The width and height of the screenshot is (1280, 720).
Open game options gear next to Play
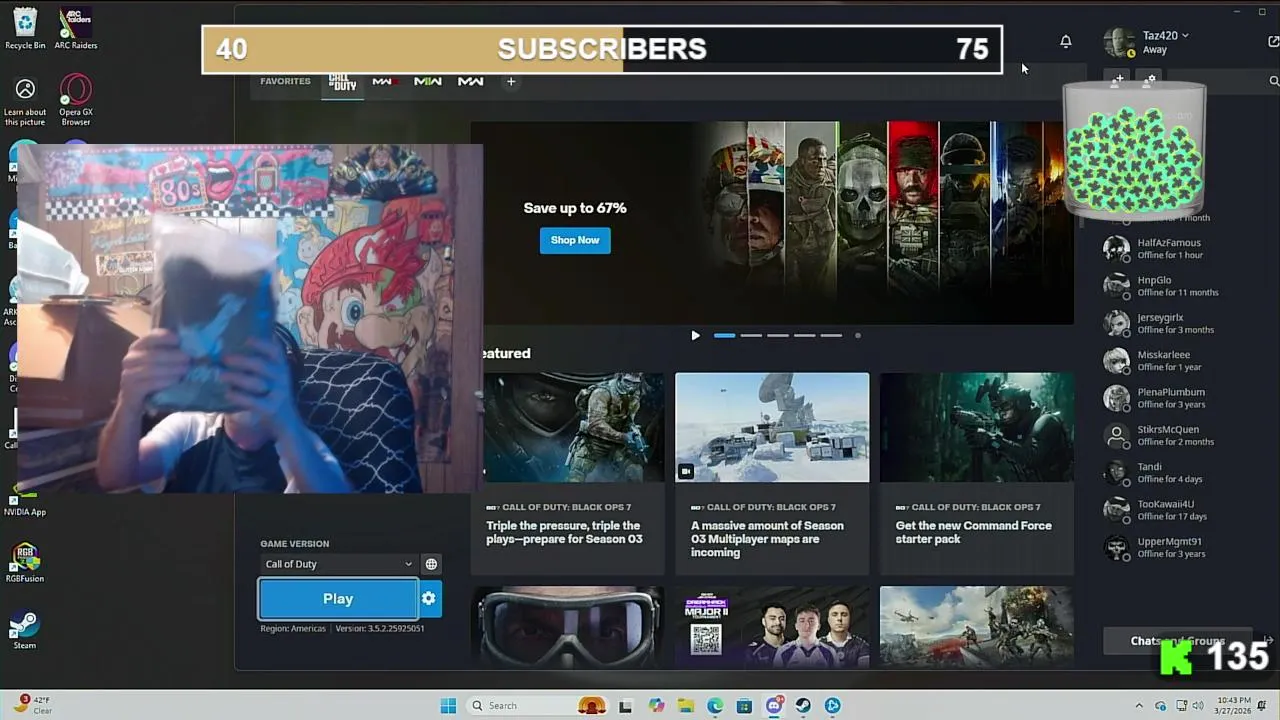tap(429, 599)
